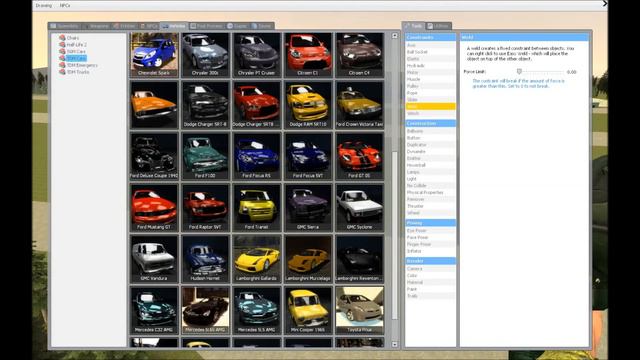Select the Lamborghini Murcielago

point(308,259)
